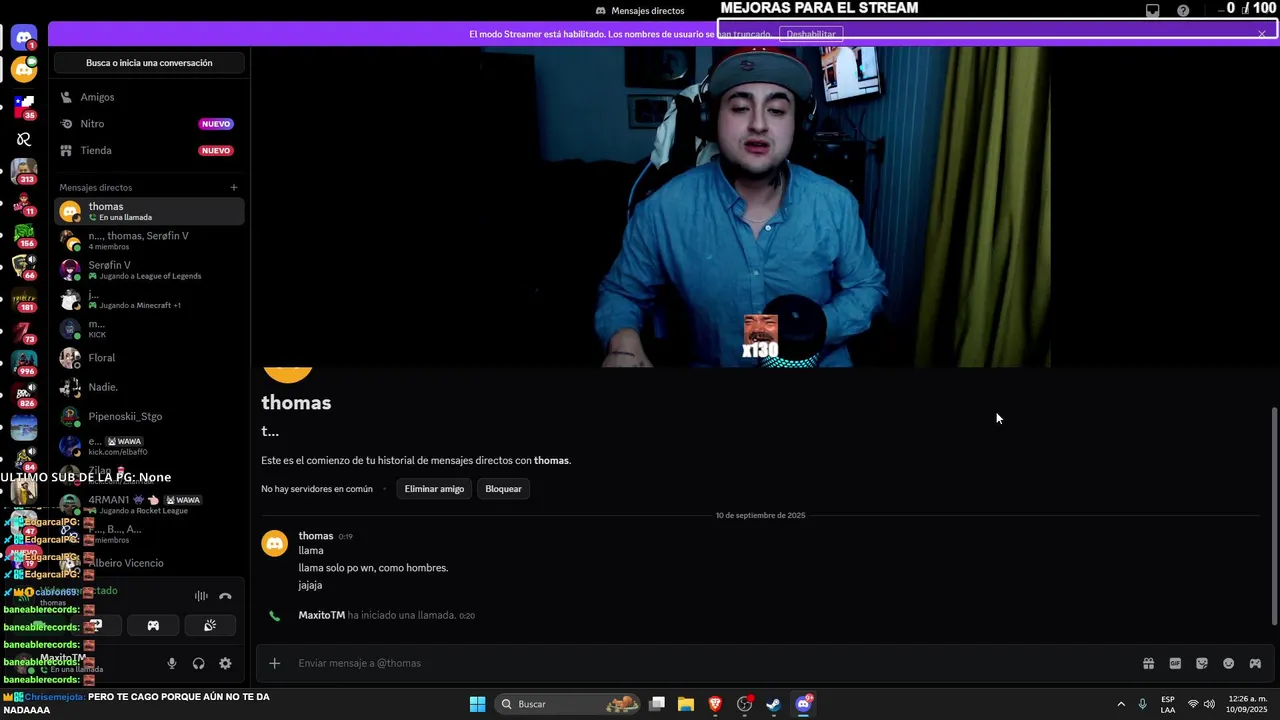Click the streamer webcam video
The image size is (1280, 720).
pos(765,206)
